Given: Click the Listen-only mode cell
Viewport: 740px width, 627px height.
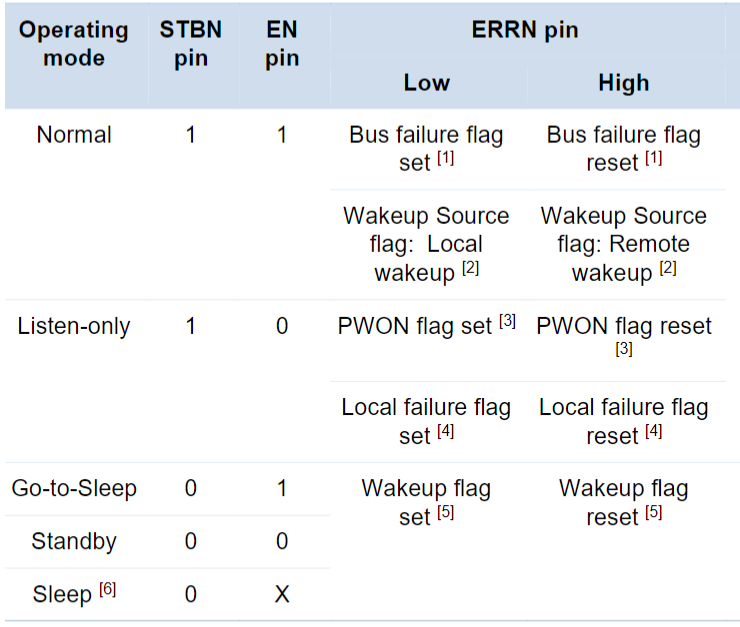Looking at the screenshot, I should pos(74,326).
